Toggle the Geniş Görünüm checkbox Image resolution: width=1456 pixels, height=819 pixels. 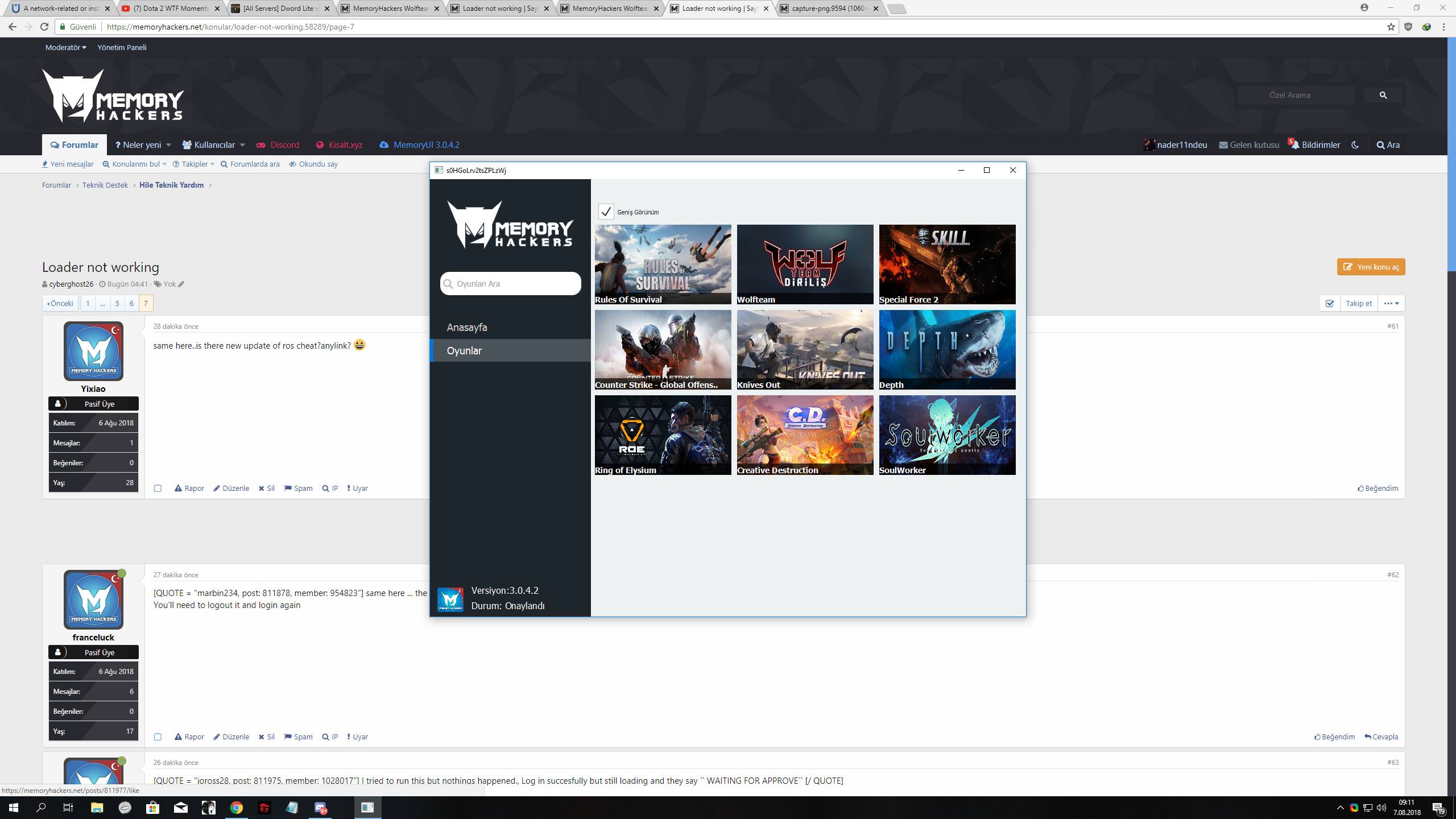click(606, 212)
